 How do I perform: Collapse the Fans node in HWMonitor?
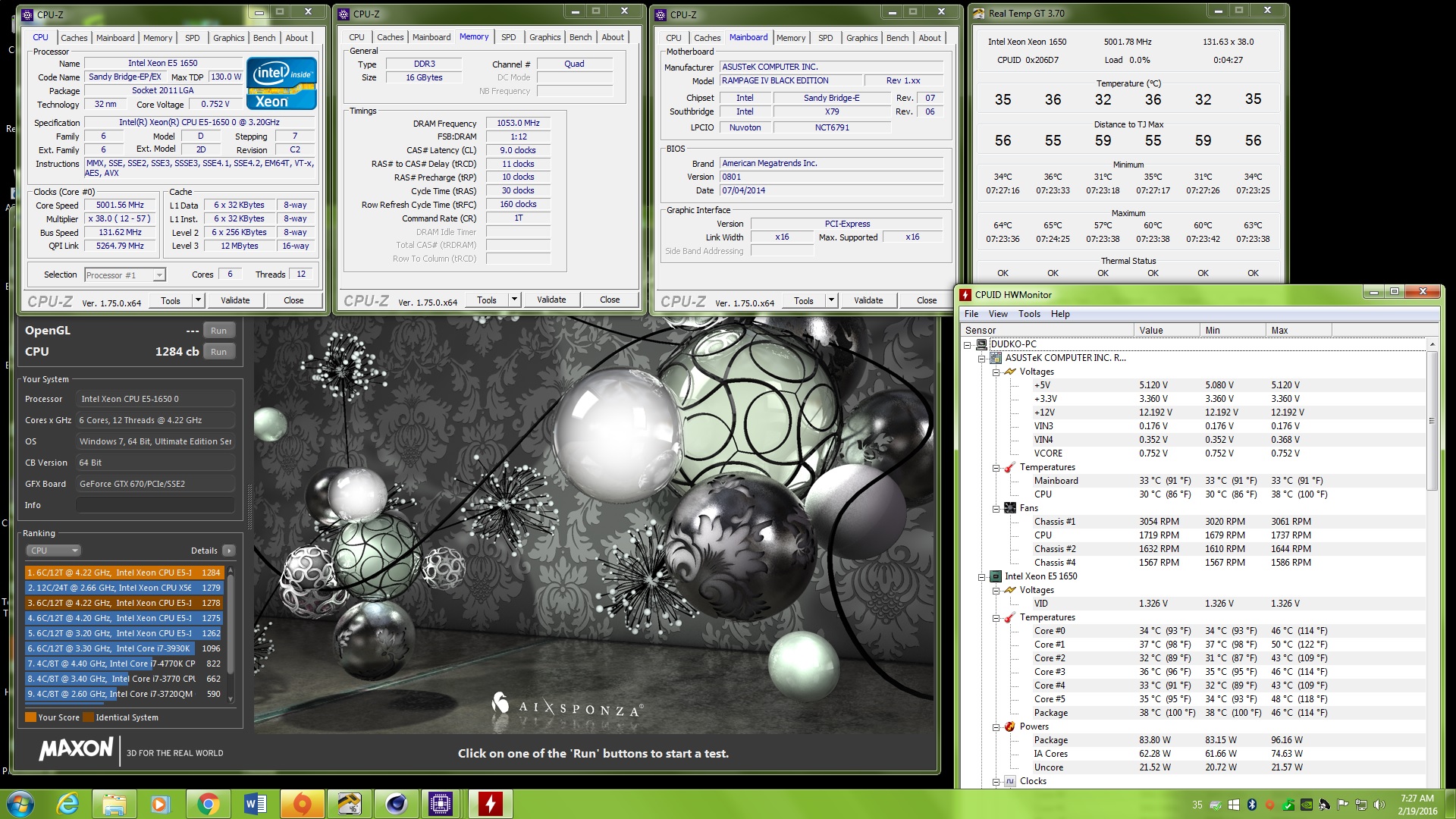(x=996, y=509)
